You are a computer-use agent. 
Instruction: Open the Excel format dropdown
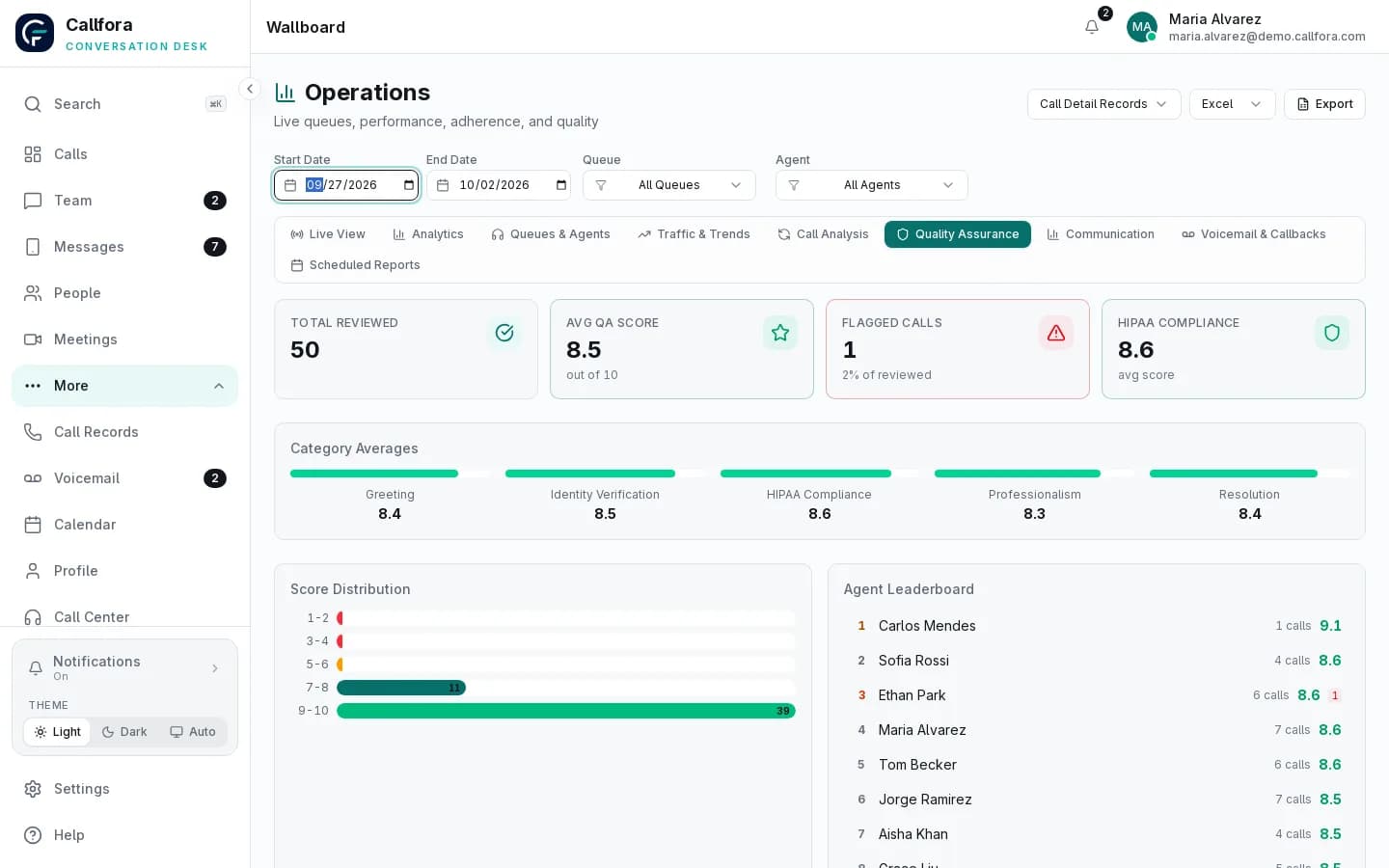click(1232, 104)
